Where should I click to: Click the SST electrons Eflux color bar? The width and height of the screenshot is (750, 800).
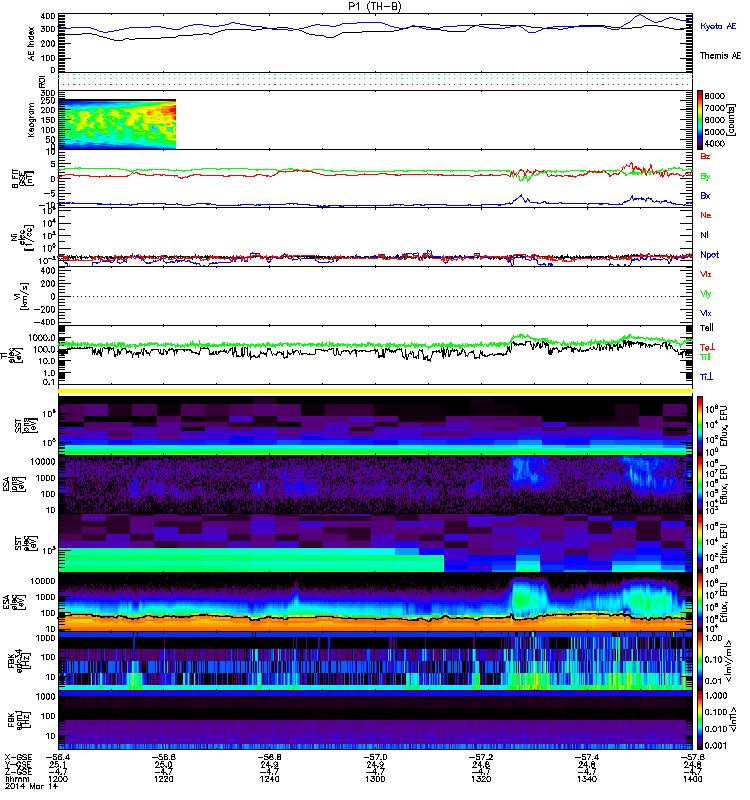pos(701,543)
